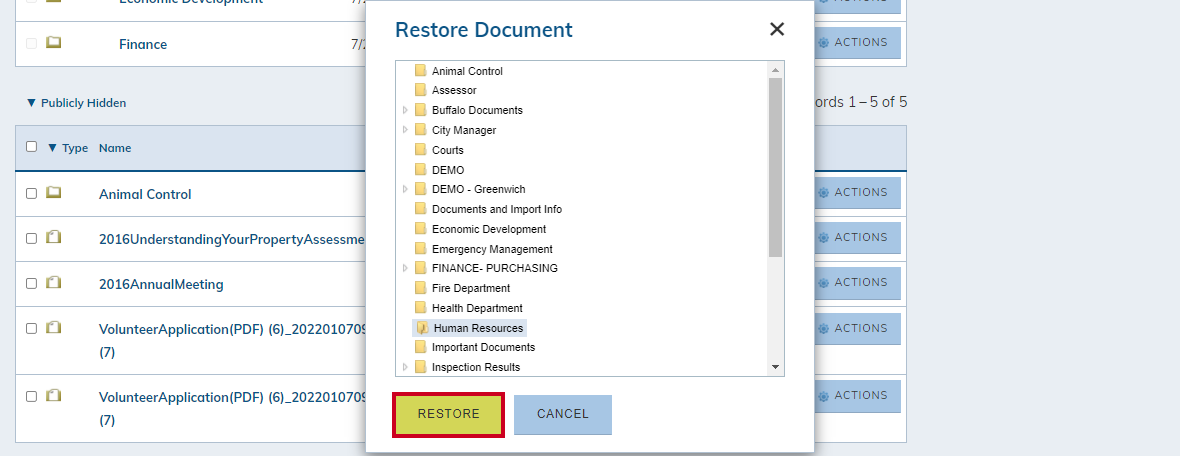Select Emergency Management folder in tree
Image resolution: width=1180 pixels, height=456 pixels.
492,249
